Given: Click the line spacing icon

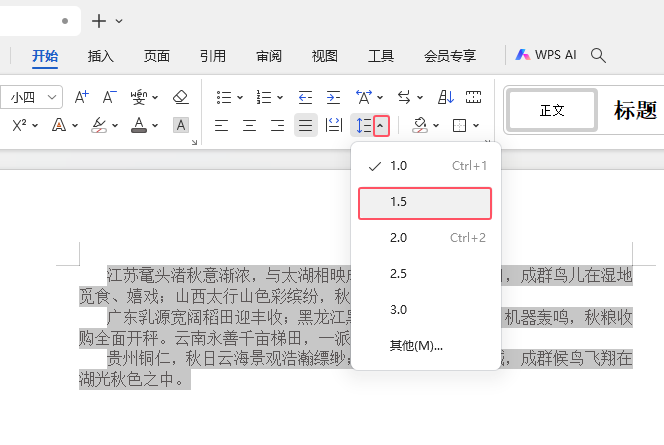Looking at the screenshot, I should (x=363, y=125).
